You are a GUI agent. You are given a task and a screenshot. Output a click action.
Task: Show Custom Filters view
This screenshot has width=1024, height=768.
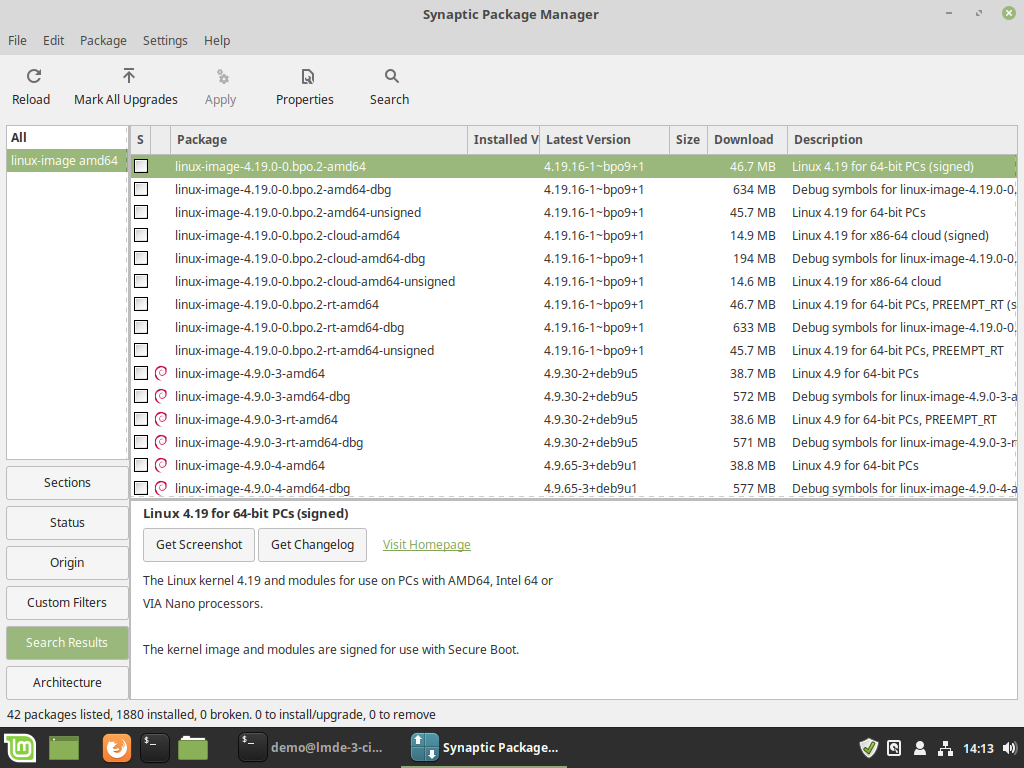[67, 602]
